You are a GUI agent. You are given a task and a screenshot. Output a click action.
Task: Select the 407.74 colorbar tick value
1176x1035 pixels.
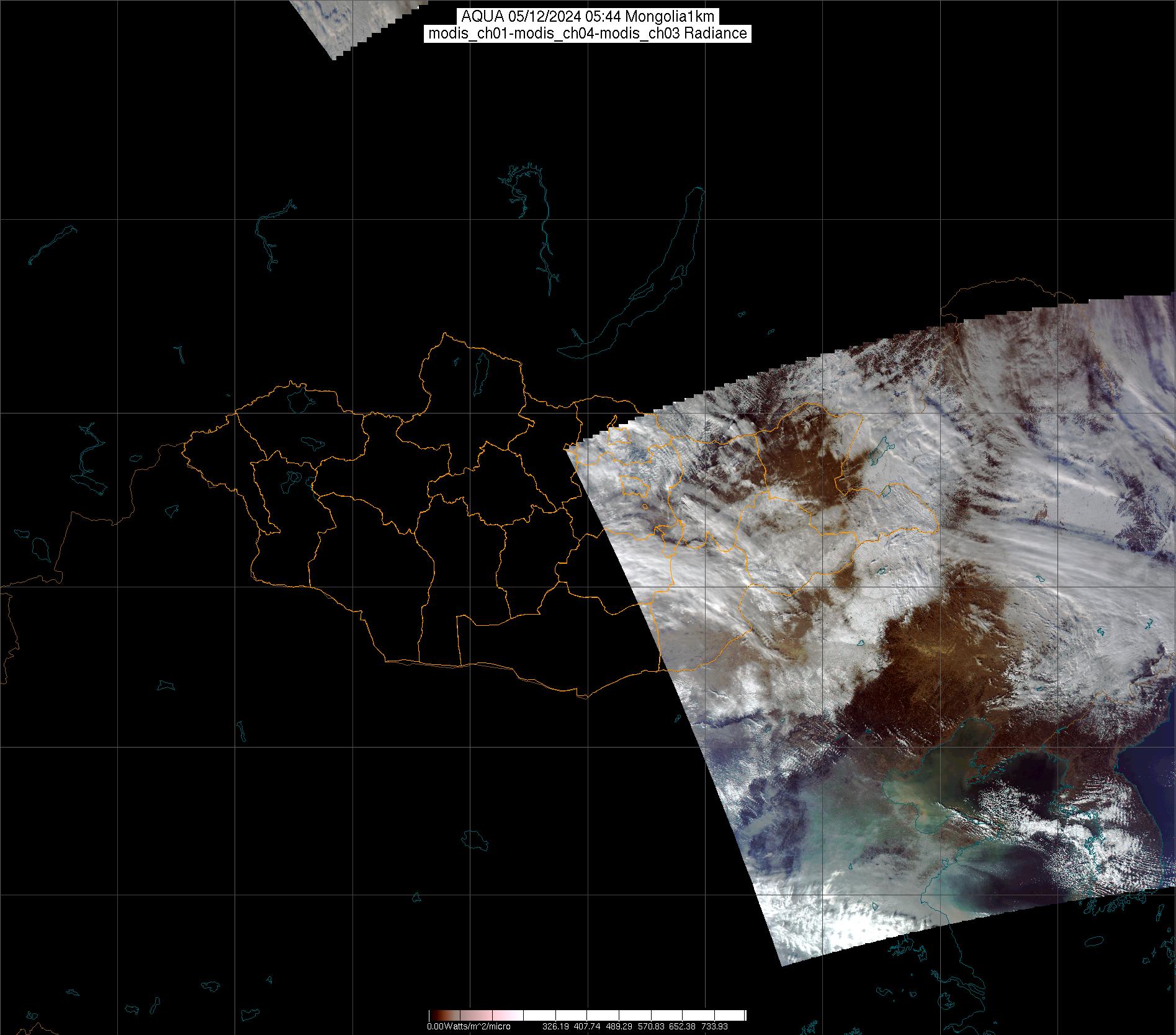click(x=587, y=1026)
